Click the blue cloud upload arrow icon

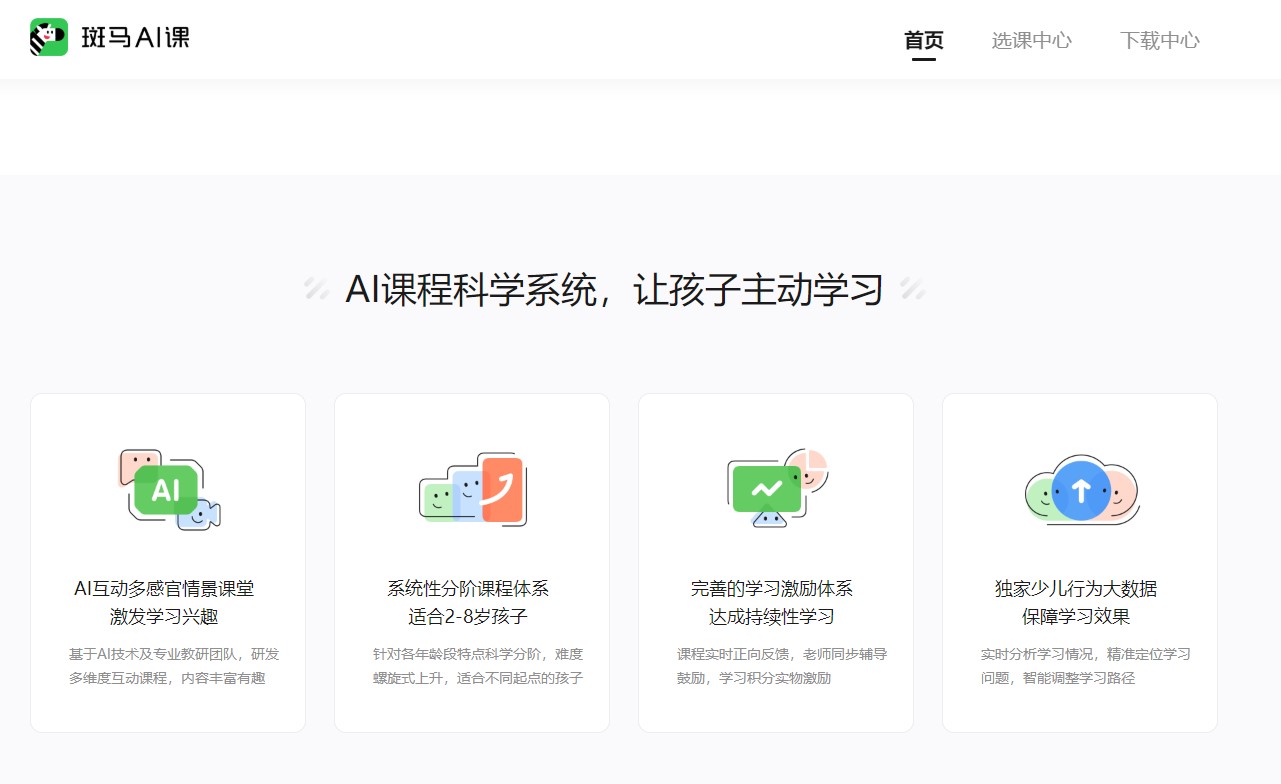pos(1079,489)
